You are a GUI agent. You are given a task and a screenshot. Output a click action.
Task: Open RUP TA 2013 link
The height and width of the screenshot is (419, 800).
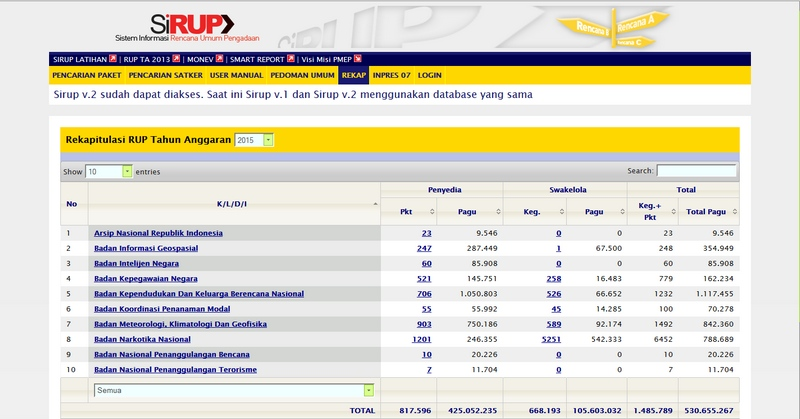coord(146,59)
